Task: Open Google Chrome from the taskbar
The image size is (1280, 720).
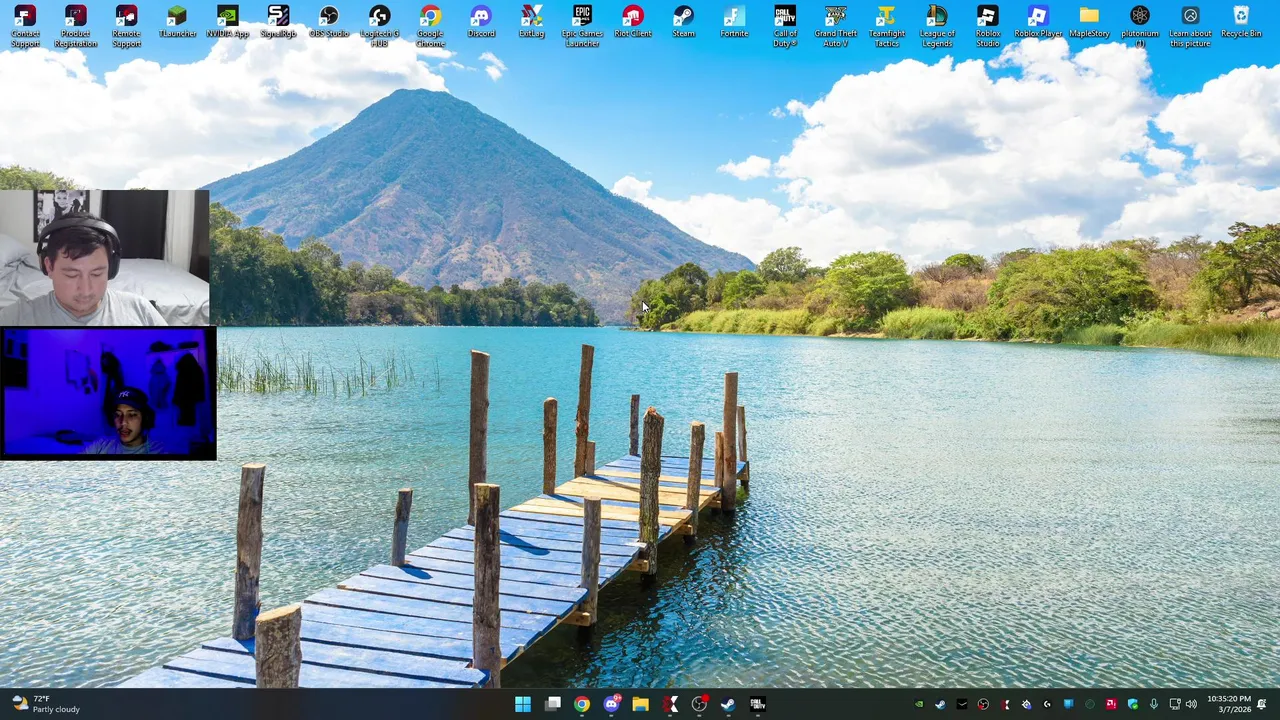Action: pyautogui.click(x=582, y=705)
